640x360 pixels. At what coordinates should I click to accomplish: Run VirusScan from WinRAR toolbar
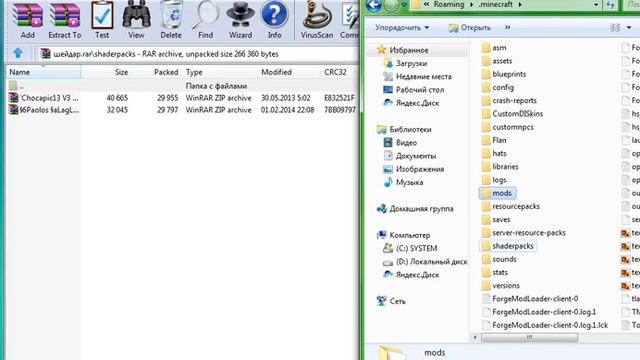pos(317,20)
